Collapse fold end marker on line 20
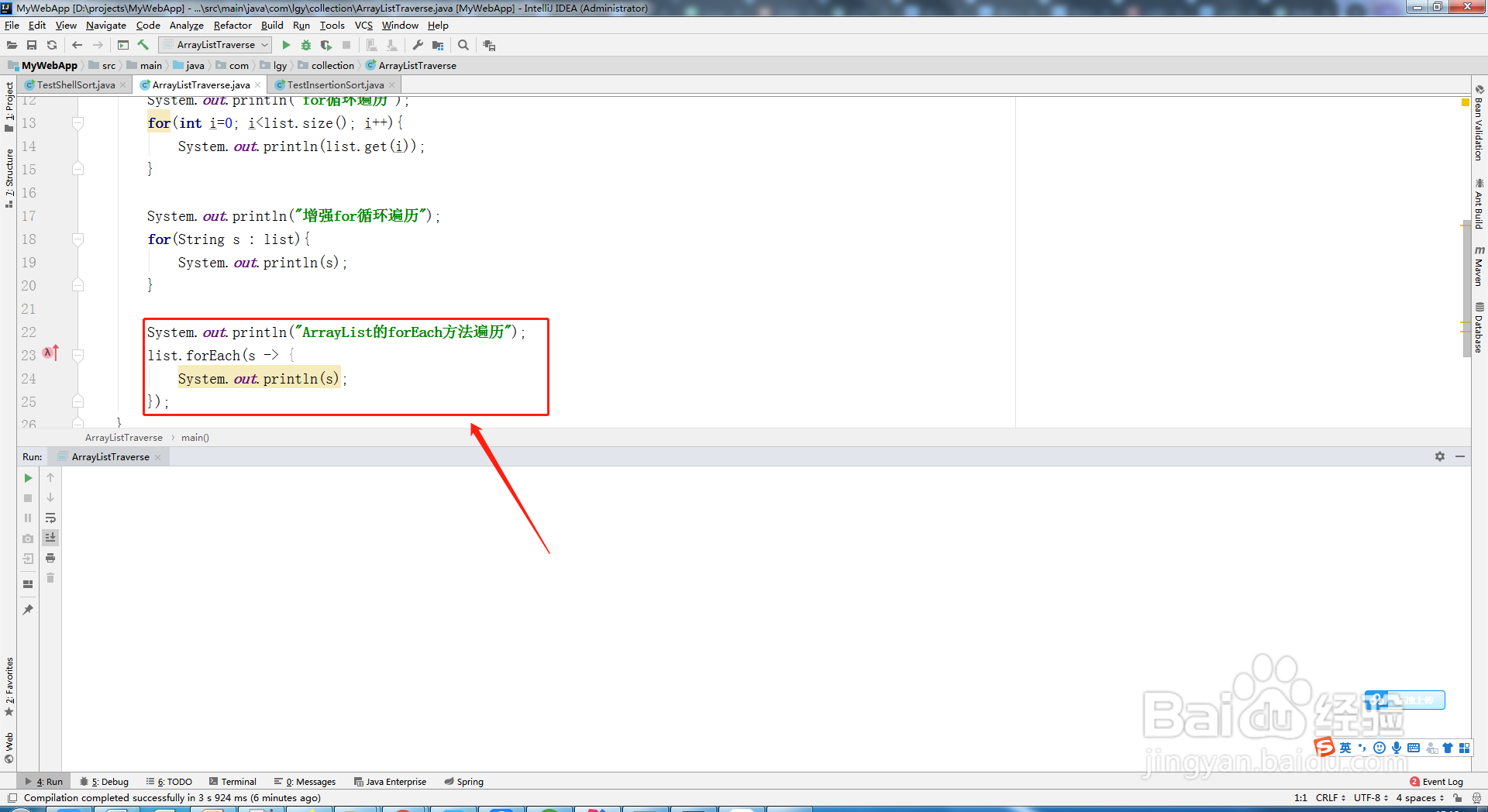Screen dimensions: 1488x812 point(77,285)
